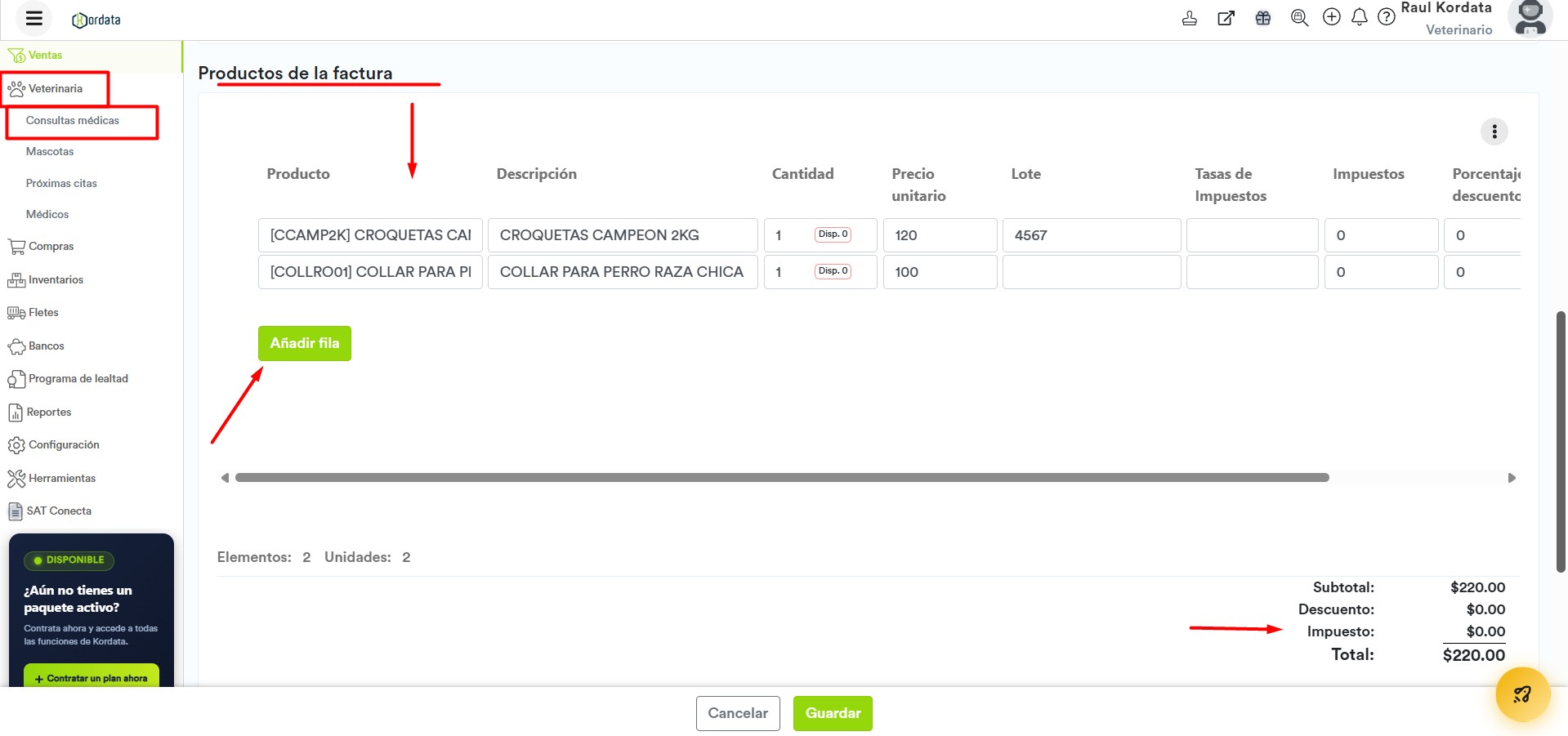Image resolution: width=1568 pixels, height=736 pixels.
Task: Click the Lote field showing 4567
Action: 1092,235
